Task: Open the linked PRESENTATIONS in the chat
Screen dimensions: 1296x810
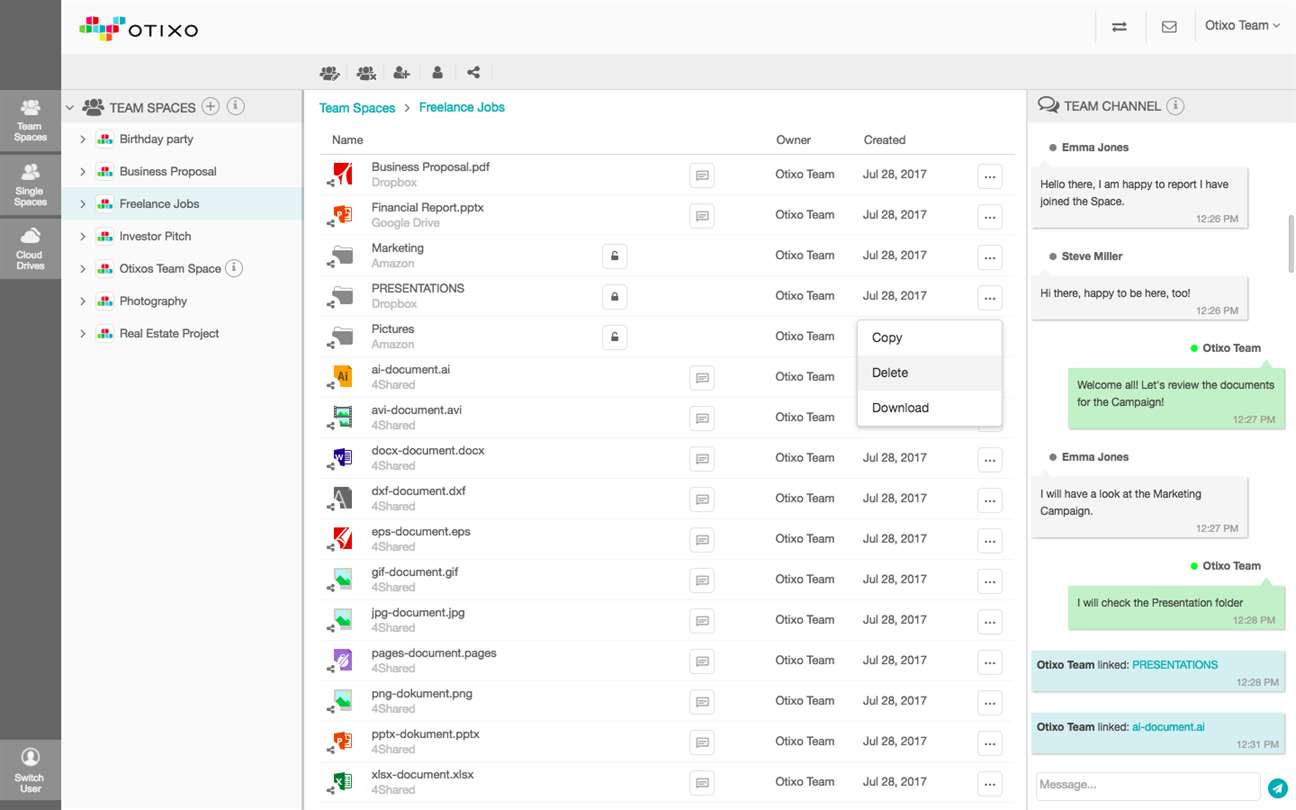Action: coord(1175,665)
